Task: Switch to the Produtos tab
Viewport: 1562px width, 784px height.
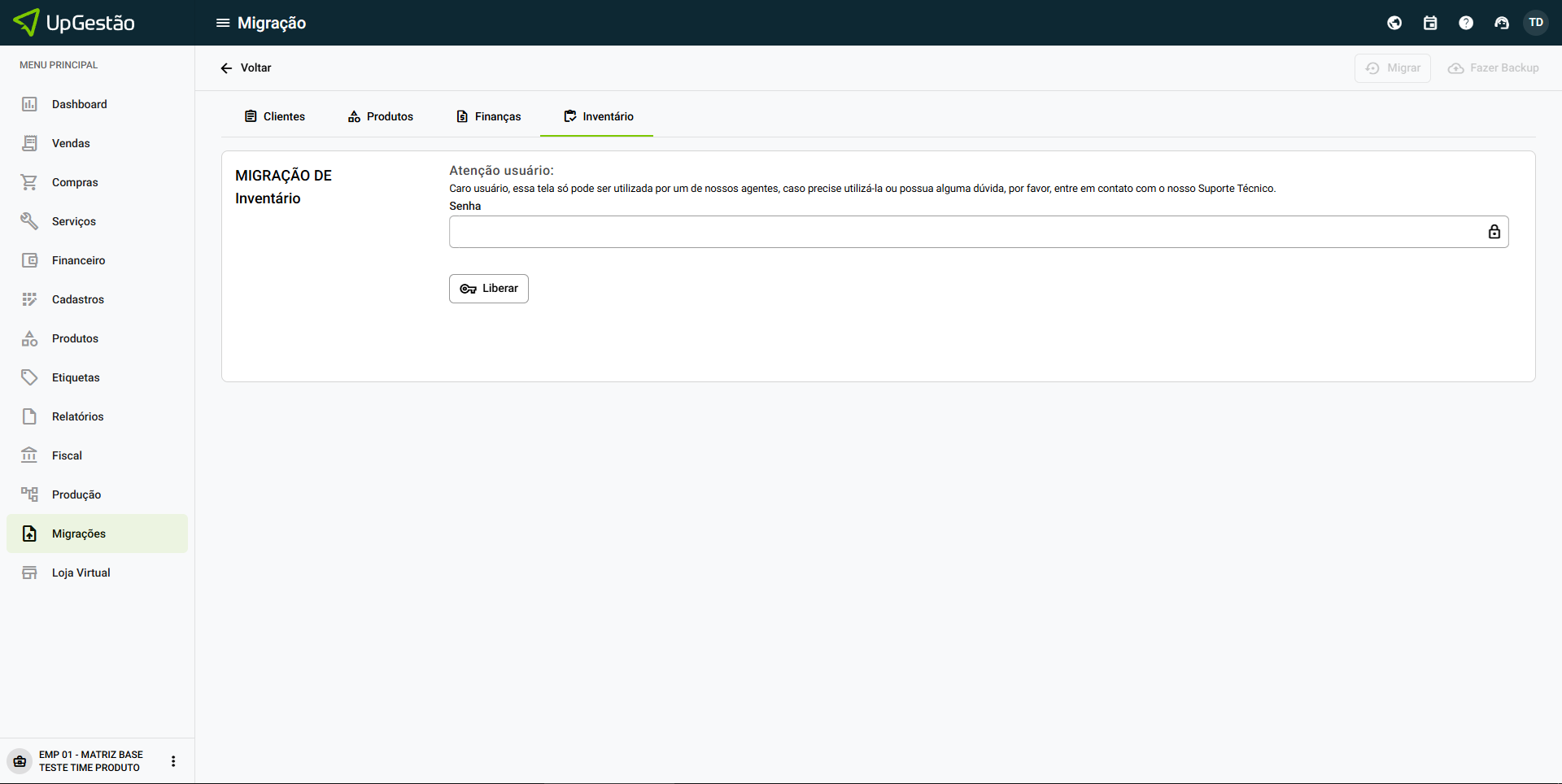Action: 381,116
